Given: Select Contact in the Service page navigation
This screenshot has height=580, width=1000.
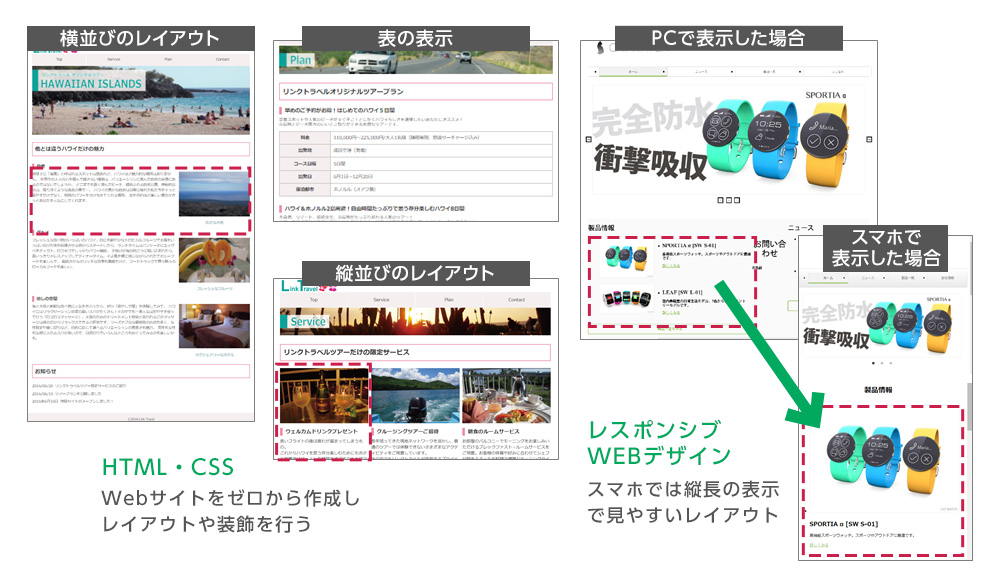Looking at the screenshot, I should (517, 299).
